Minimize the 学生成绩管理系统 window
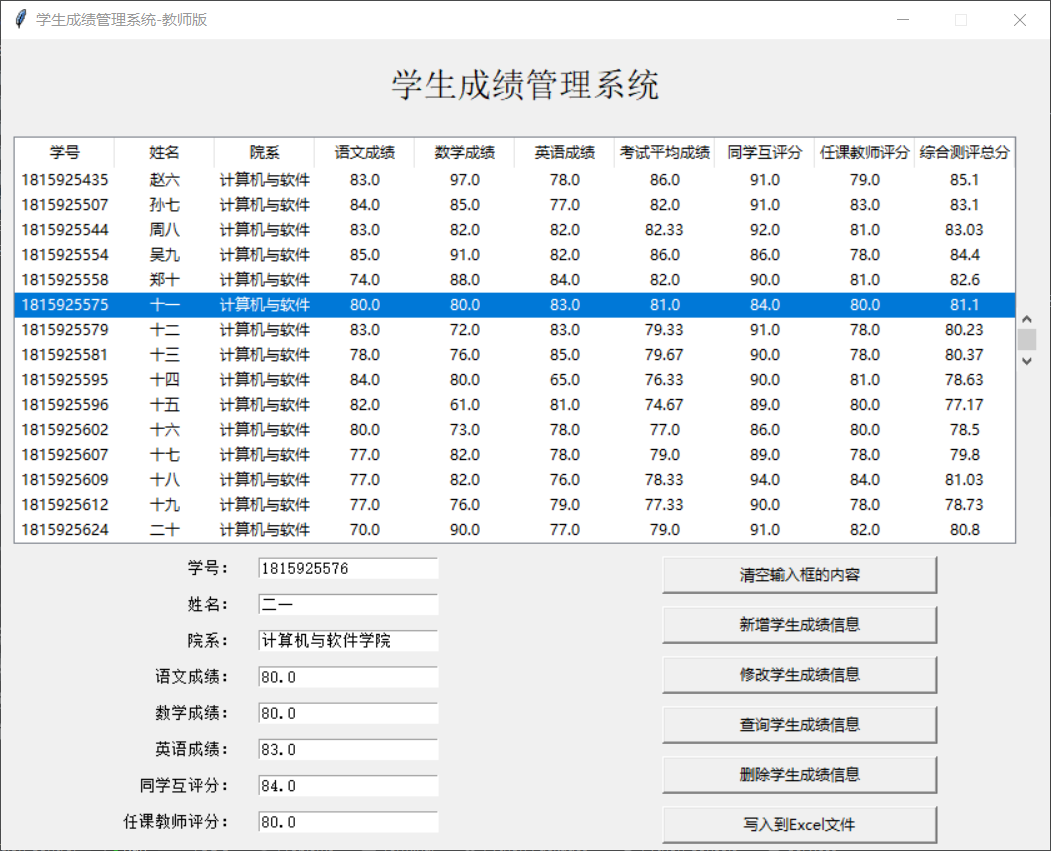 (903, 19)
